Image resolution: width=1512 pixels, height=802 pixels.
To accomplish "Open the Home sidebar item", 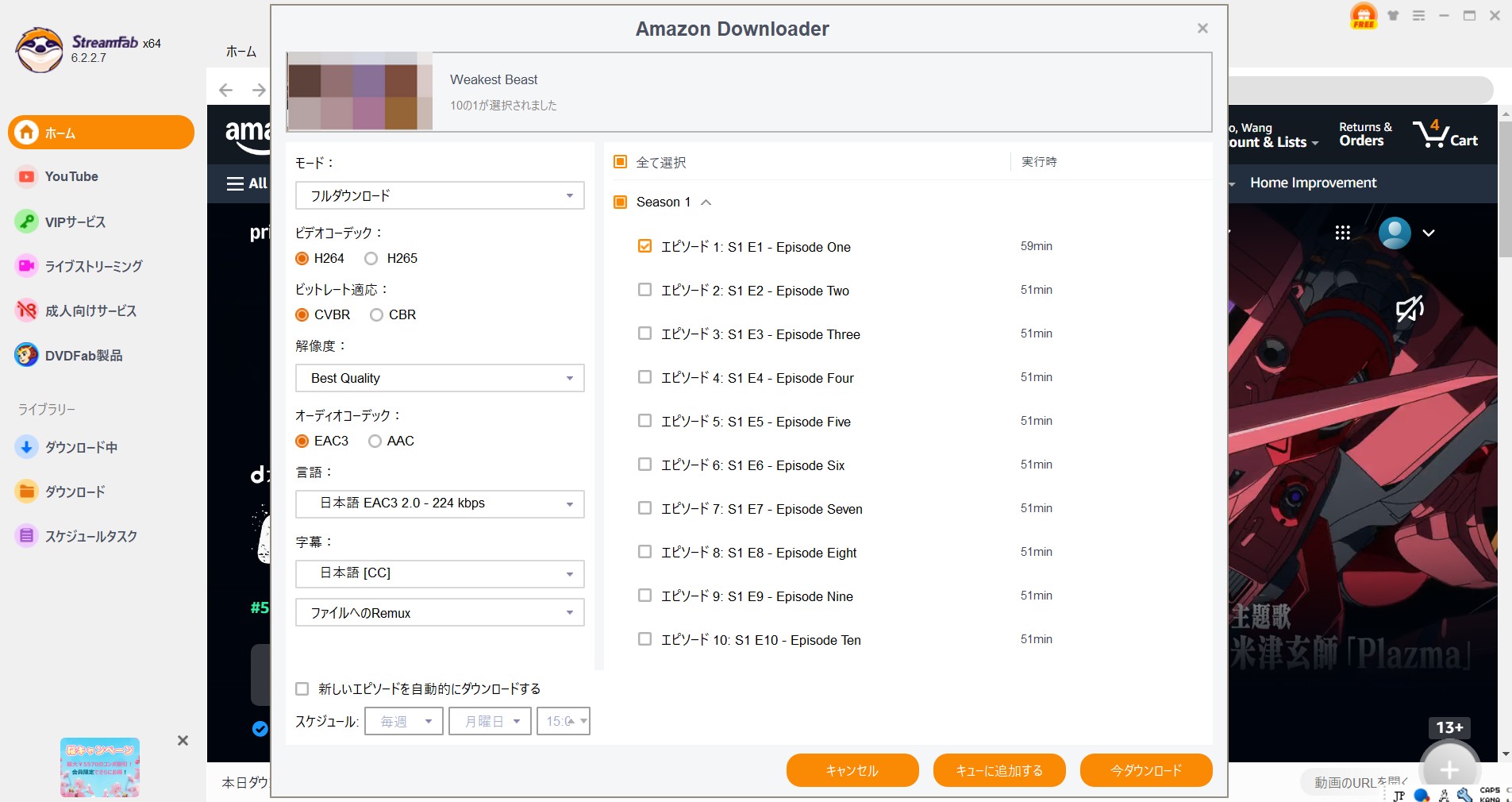I will click(x=101, y=133).
